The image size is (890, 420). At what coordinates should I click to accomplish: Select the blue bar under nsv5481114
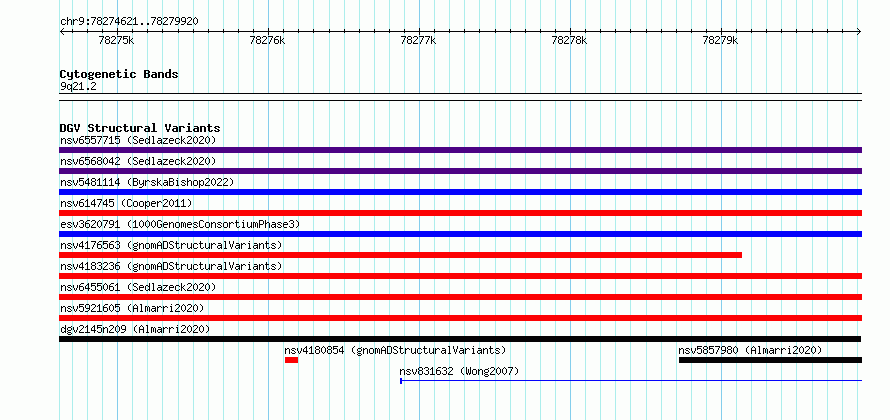click(x=460, y=192)
